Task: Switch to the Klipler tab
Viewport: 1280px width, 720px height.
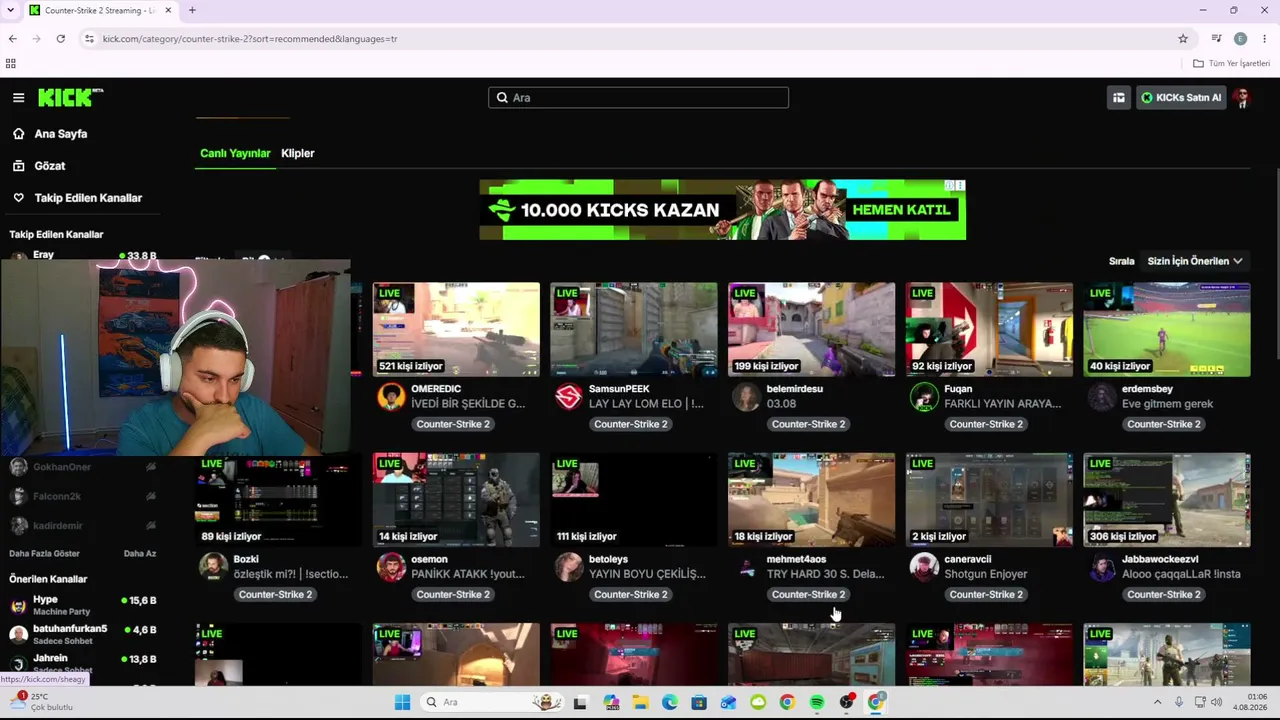Action: [298, 153]
